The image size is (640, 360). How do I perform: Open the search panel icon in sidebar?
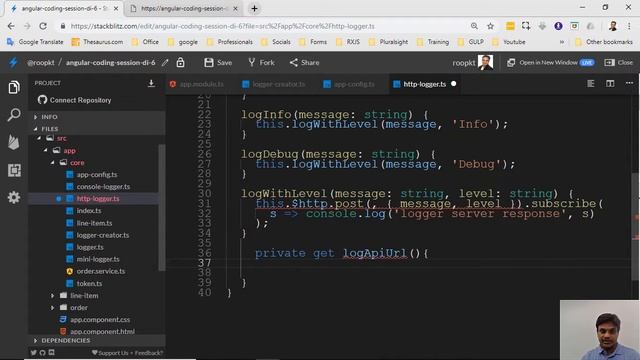[14, 114]
